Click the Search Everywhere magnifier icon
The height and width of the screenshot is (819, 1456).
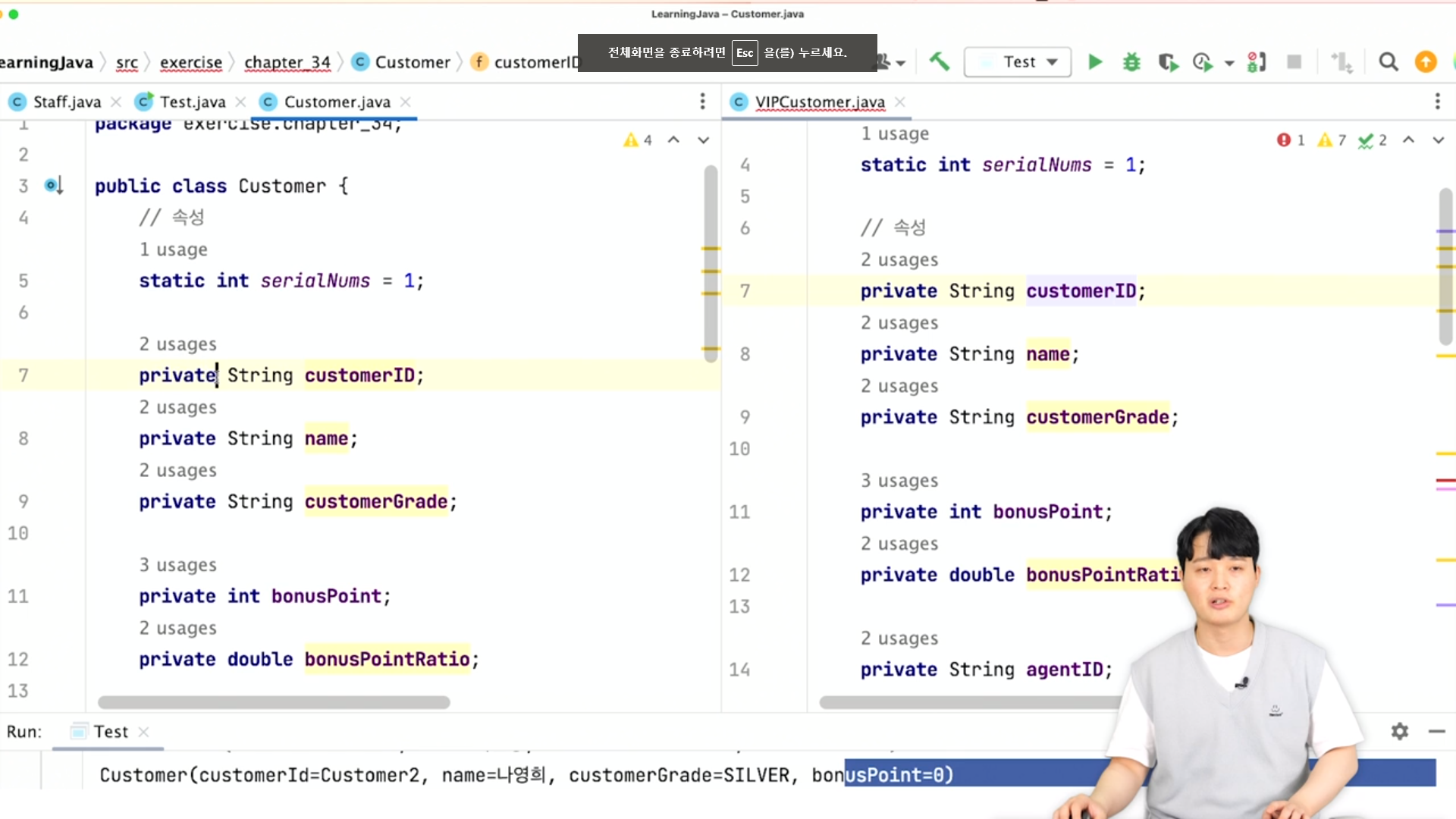[1388, 61]
